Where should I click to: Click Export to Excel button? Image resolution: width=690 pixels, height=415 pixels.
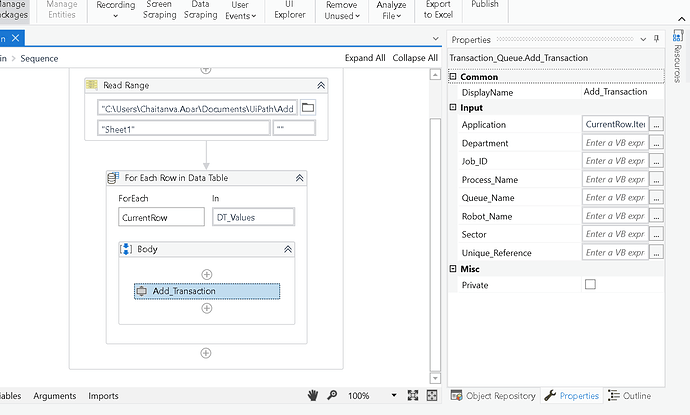tap(438, 10)
